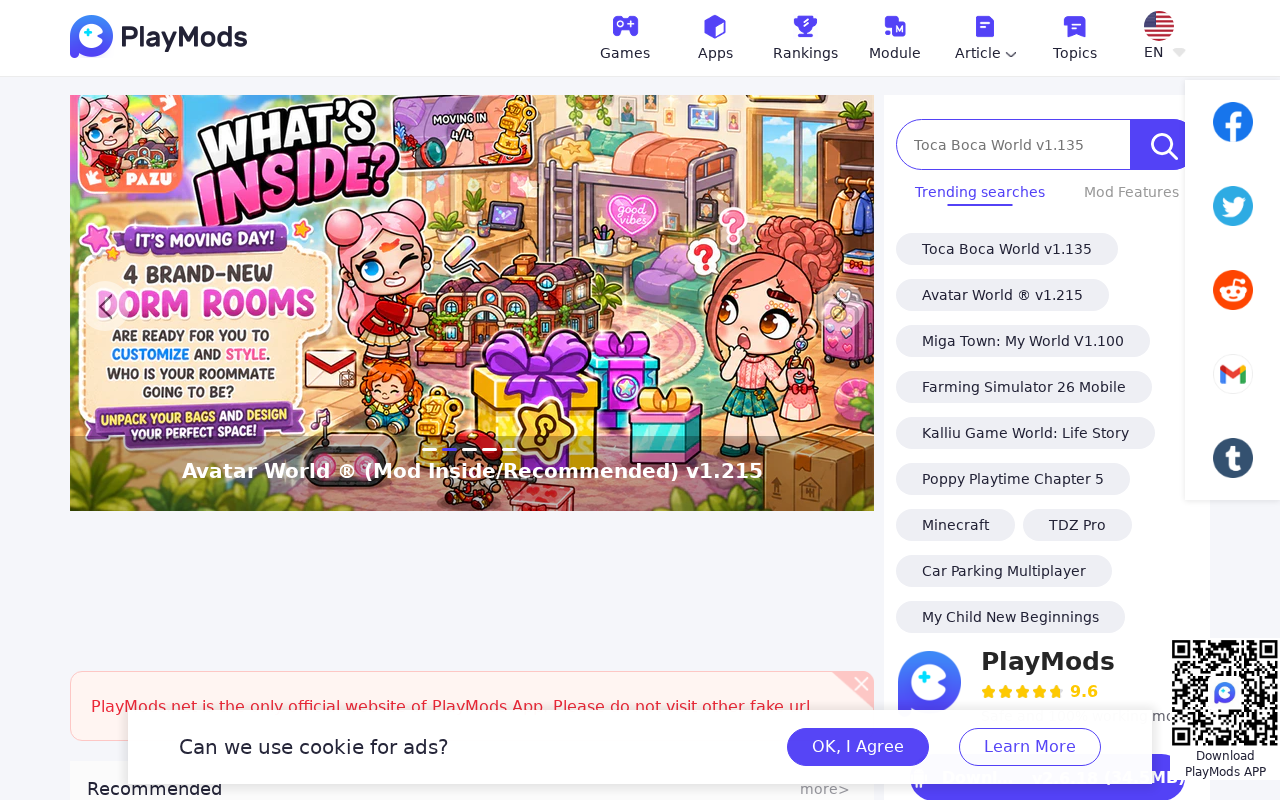1280x800 pixels.
Task: Open the Rankings trophy icon
Action: [x=805, y=26]
